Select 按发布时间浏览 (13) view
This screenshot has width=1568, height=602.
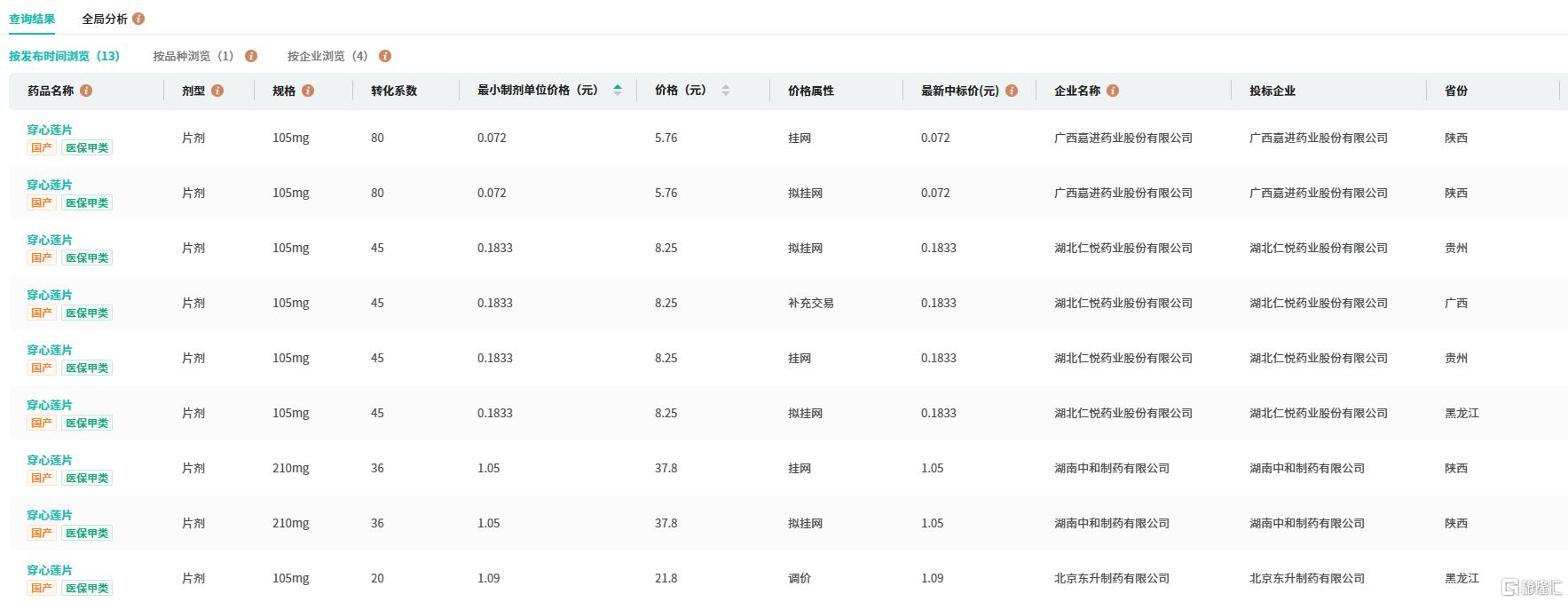(64, 56)
